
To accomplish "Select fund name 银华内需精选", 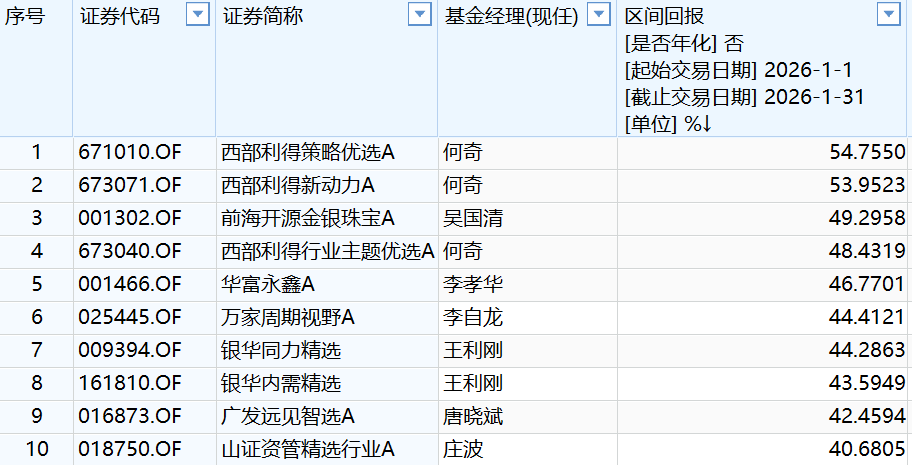I will 281,383.
